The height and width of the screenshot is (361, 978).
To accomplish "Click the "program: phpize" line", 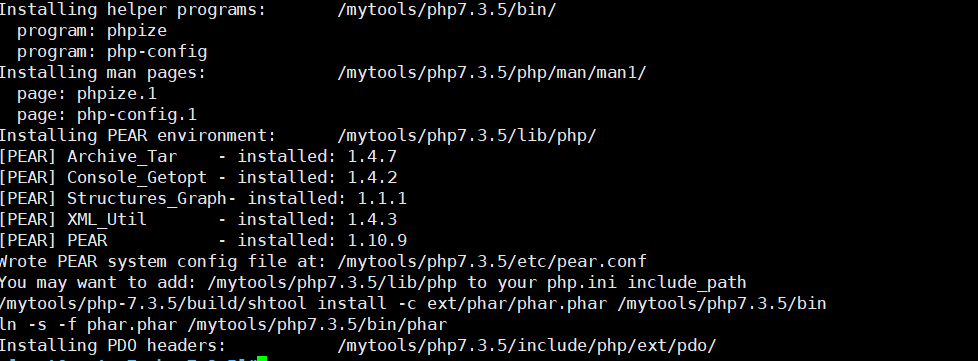I will coord(92,31).
